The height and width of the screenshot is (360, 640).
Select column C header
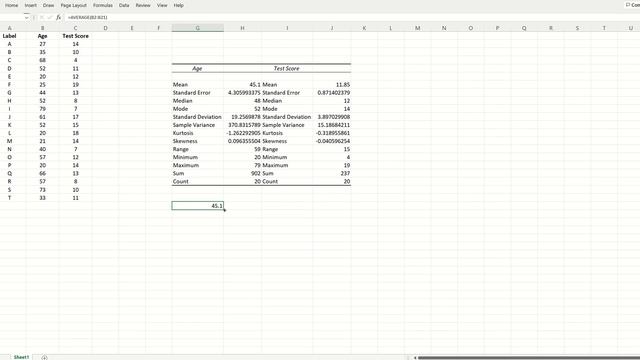tap(75, 28)
